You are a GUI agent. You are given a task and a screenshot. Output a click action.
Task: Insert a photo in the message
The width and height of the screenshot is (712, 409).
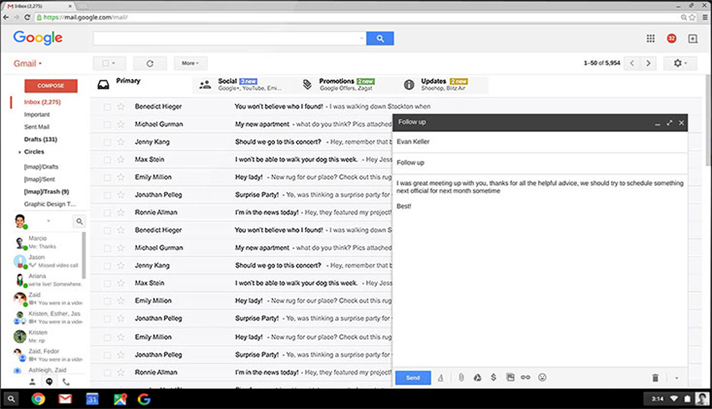(x=510, y=378)
